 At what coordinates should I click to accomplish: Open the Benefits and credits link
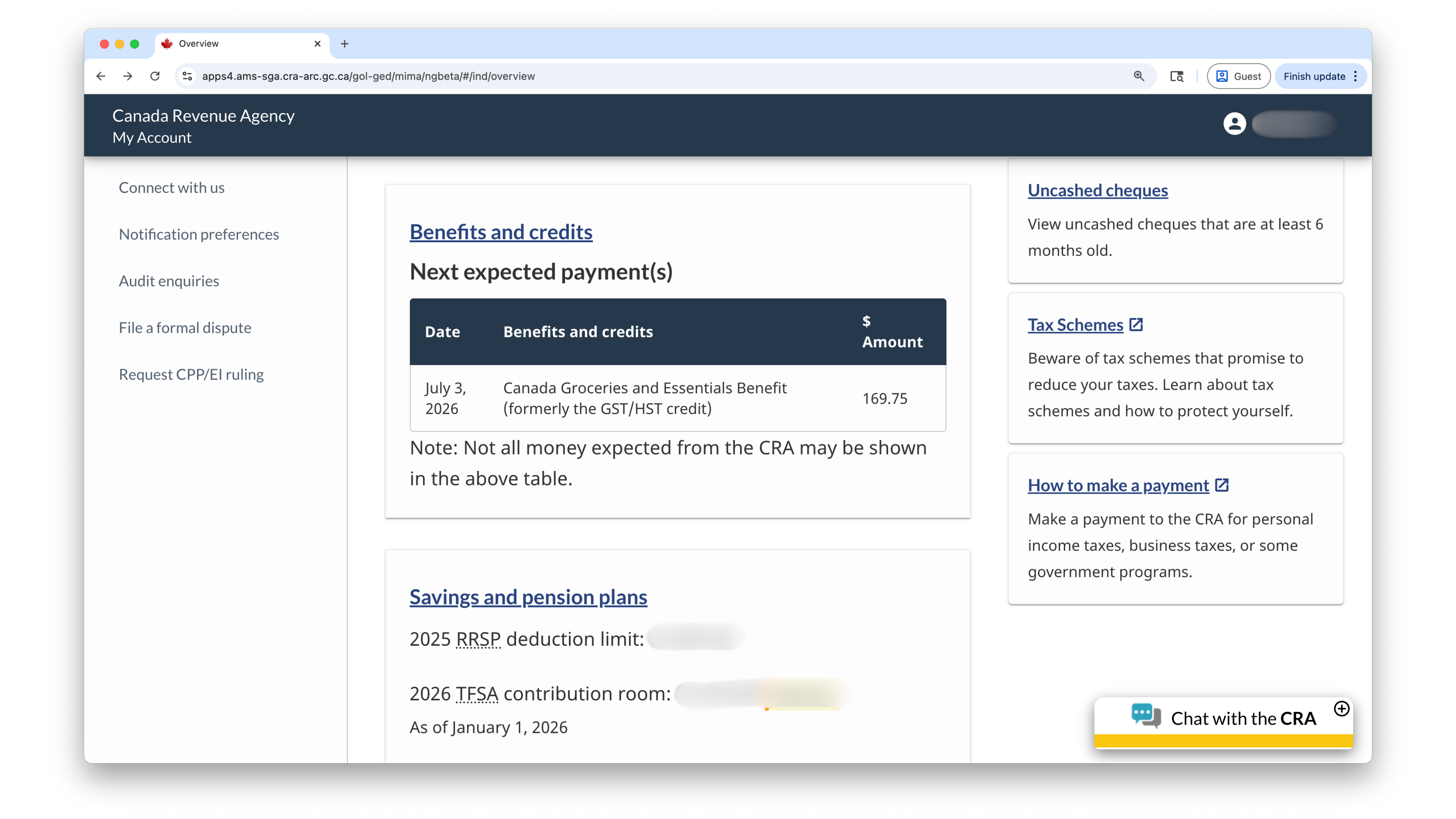coord(501,232)
